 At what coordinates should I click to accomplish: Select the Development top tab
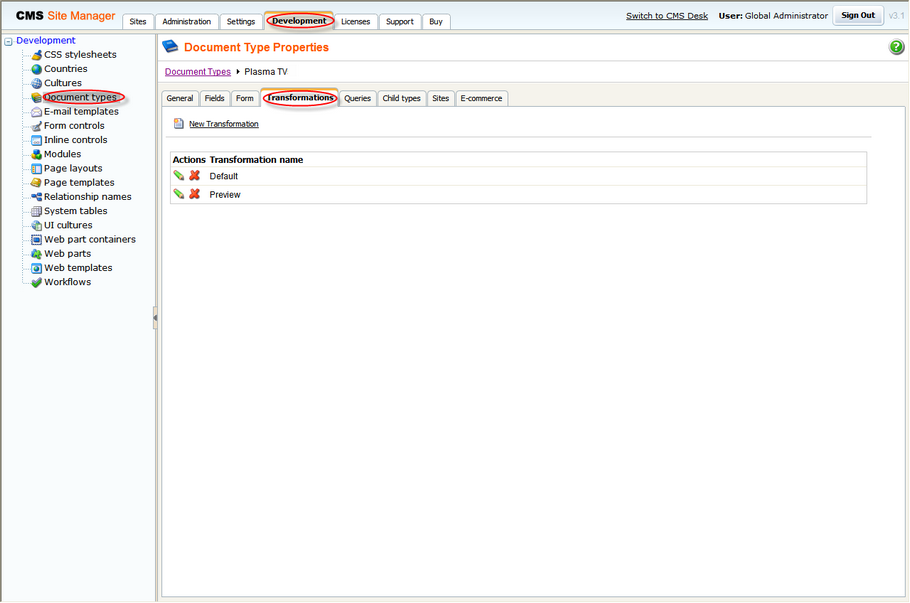(299, 21)
